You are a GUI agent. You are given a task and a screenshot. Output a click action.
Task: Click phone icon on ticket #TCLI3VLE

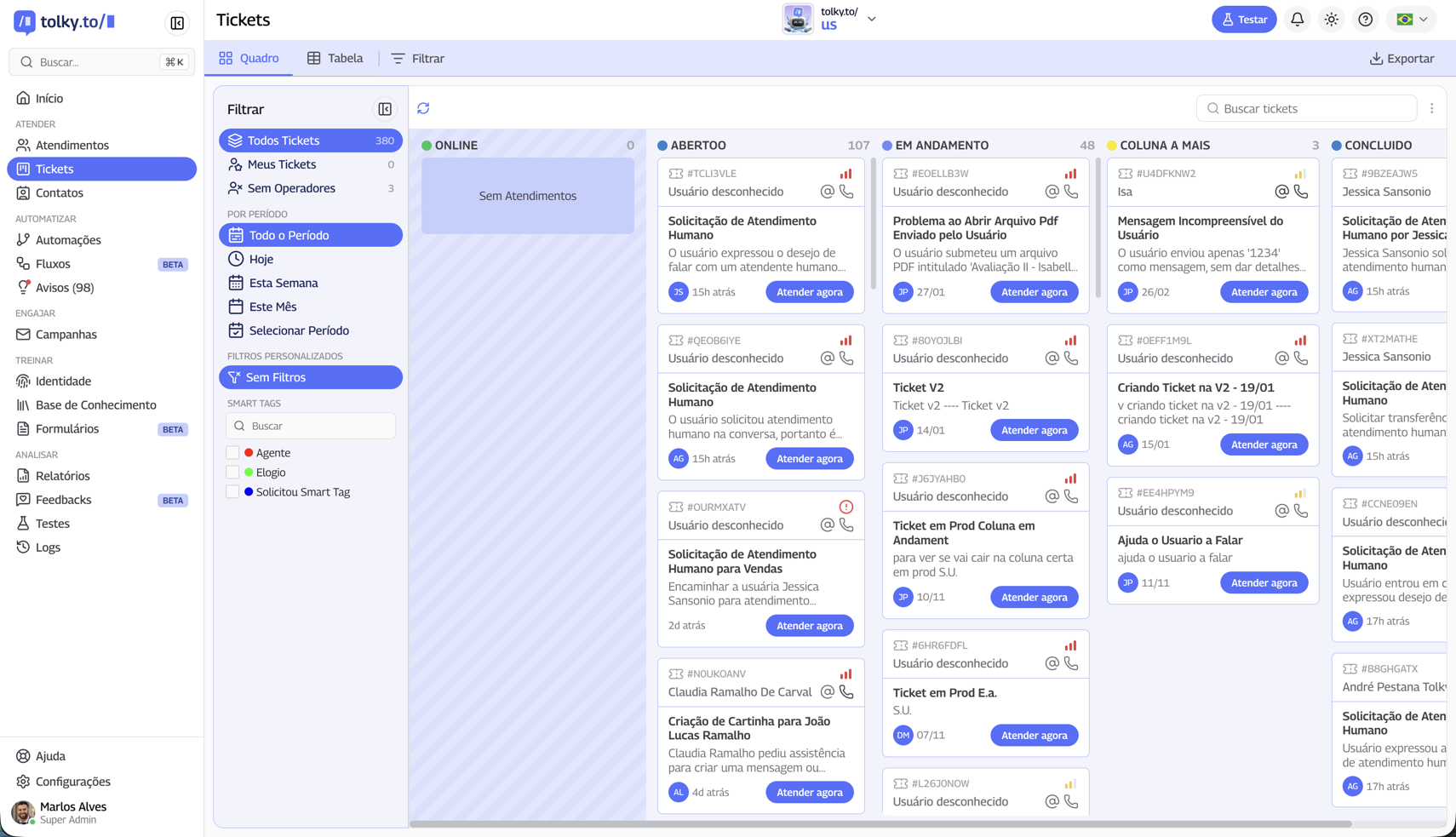846,192
